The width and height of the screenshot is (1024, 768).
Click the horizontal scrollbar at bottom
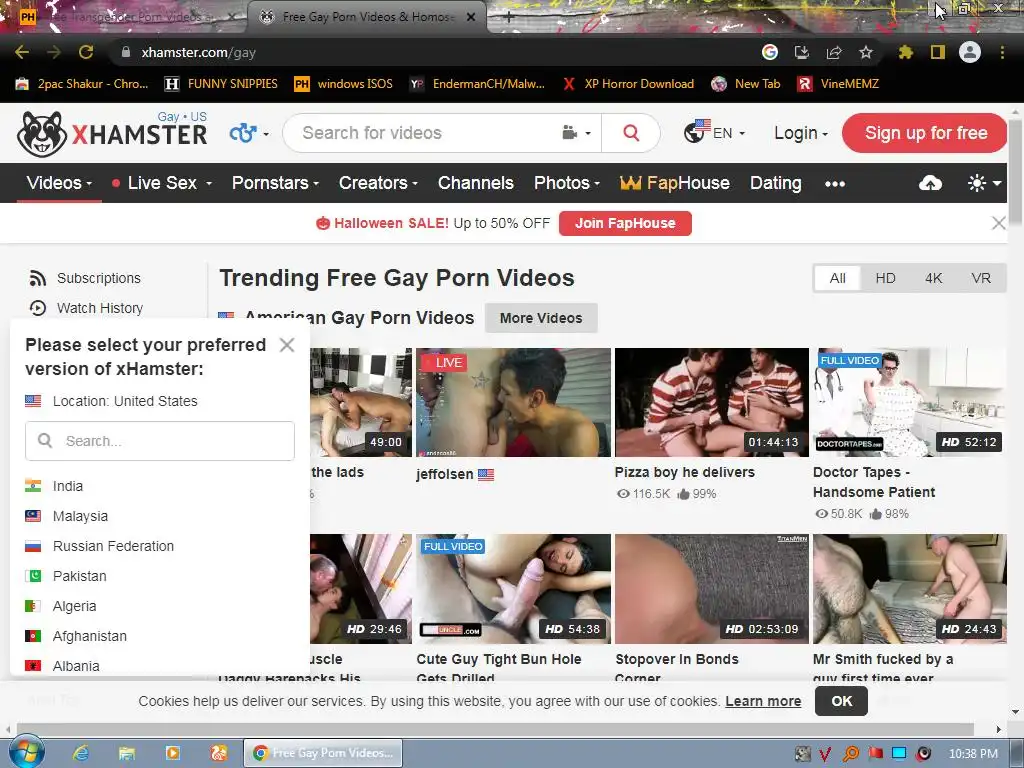pos(496,729)
